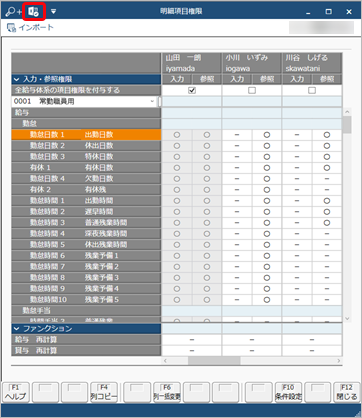Collapse the 入力・参照権限 section
The image size is (362, 418).
point(17,79)
